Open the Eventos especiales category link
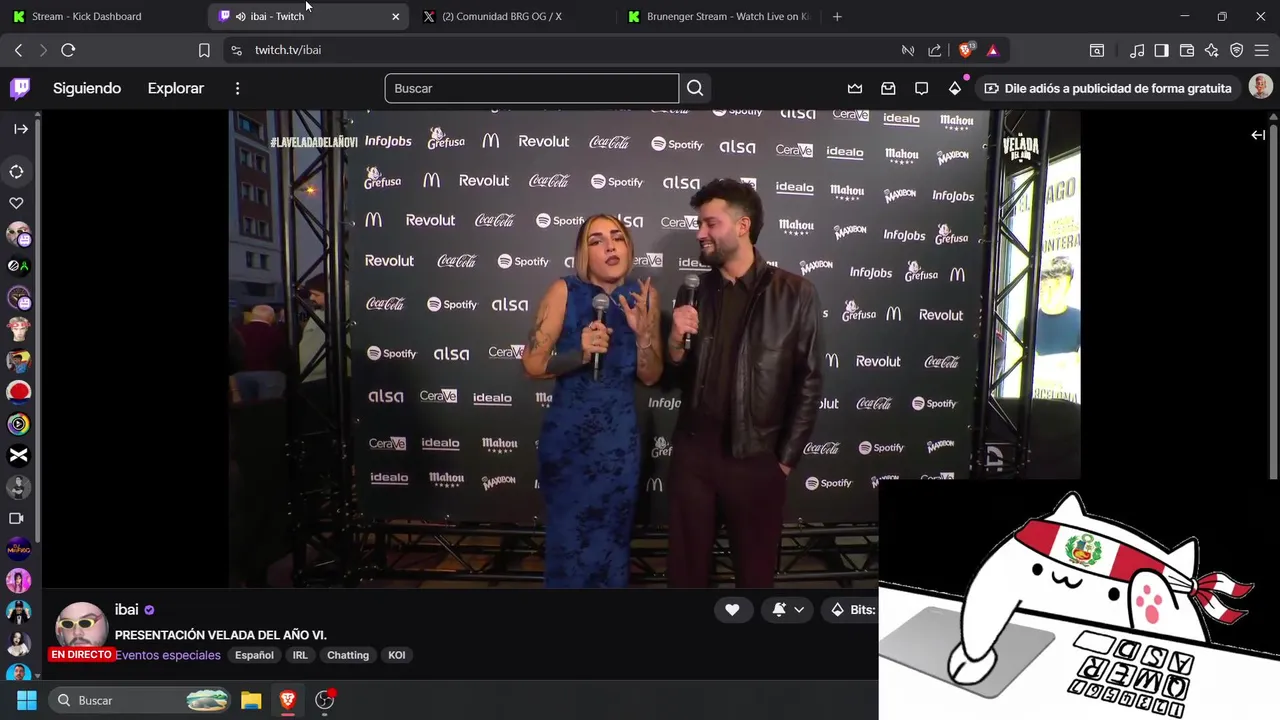 [x=168, y=655]
